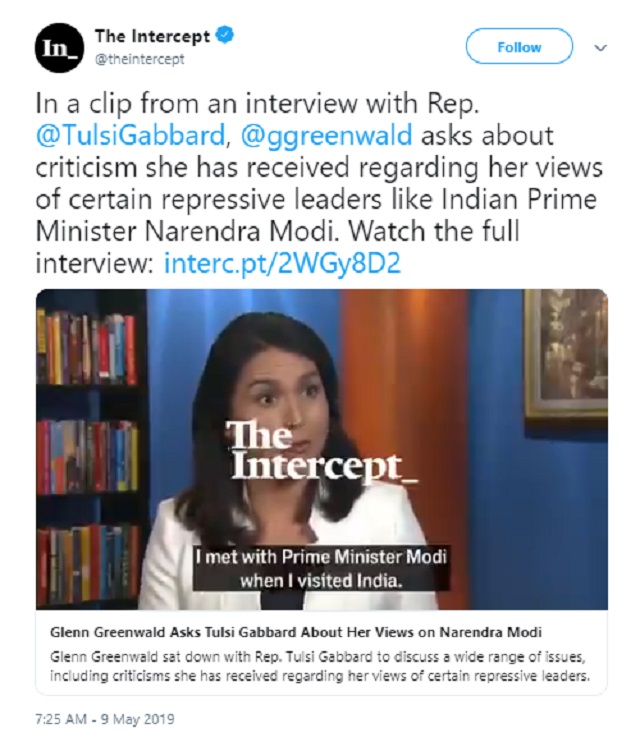
Task: Open the tweet options chevron menu
Action: point(601,47)
